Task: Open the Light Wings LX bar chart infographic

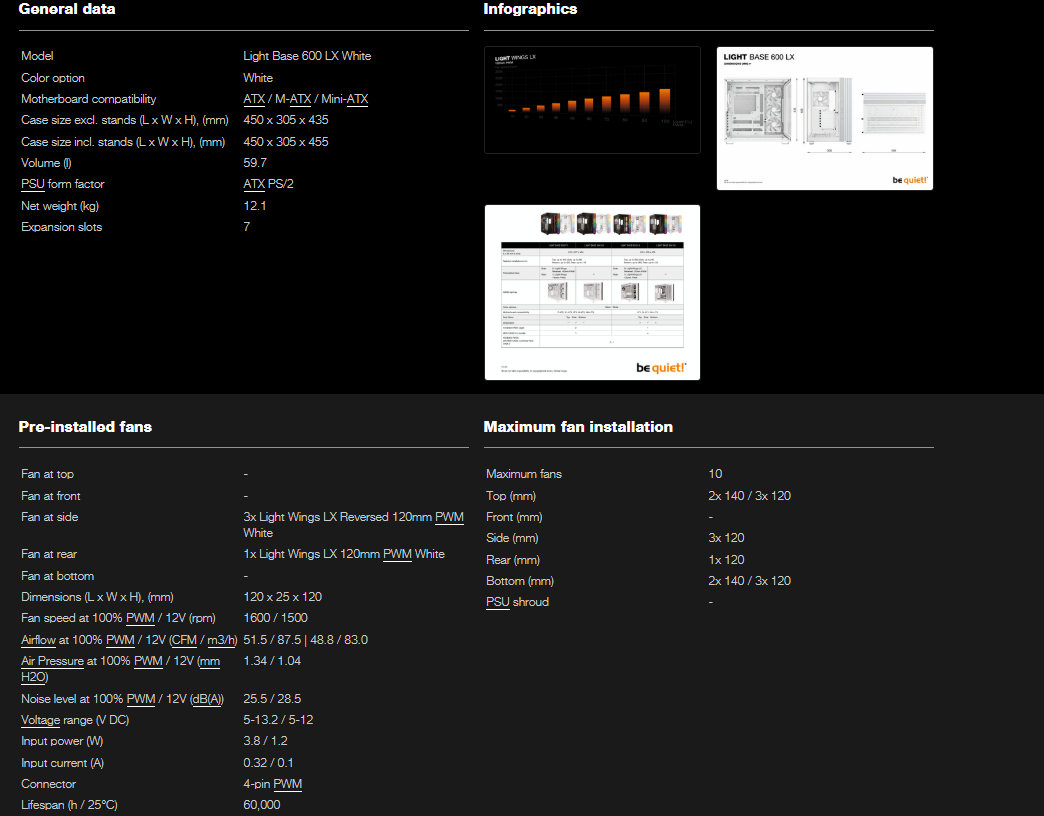Action: (x=592, y=100)
